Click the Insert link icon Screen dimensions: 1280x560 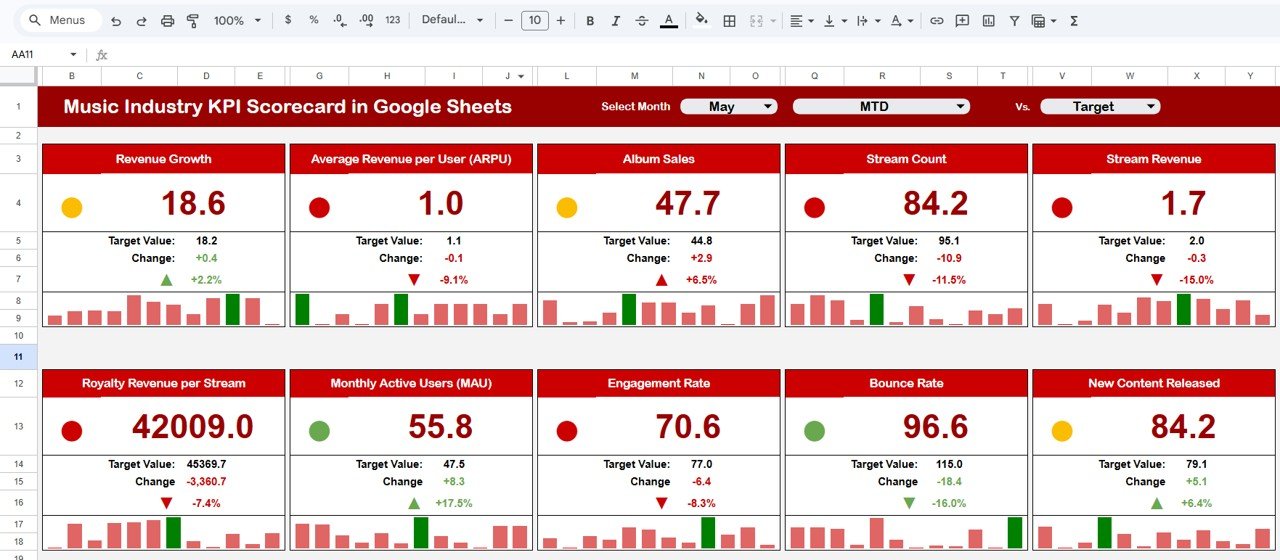tap(936, 21)
